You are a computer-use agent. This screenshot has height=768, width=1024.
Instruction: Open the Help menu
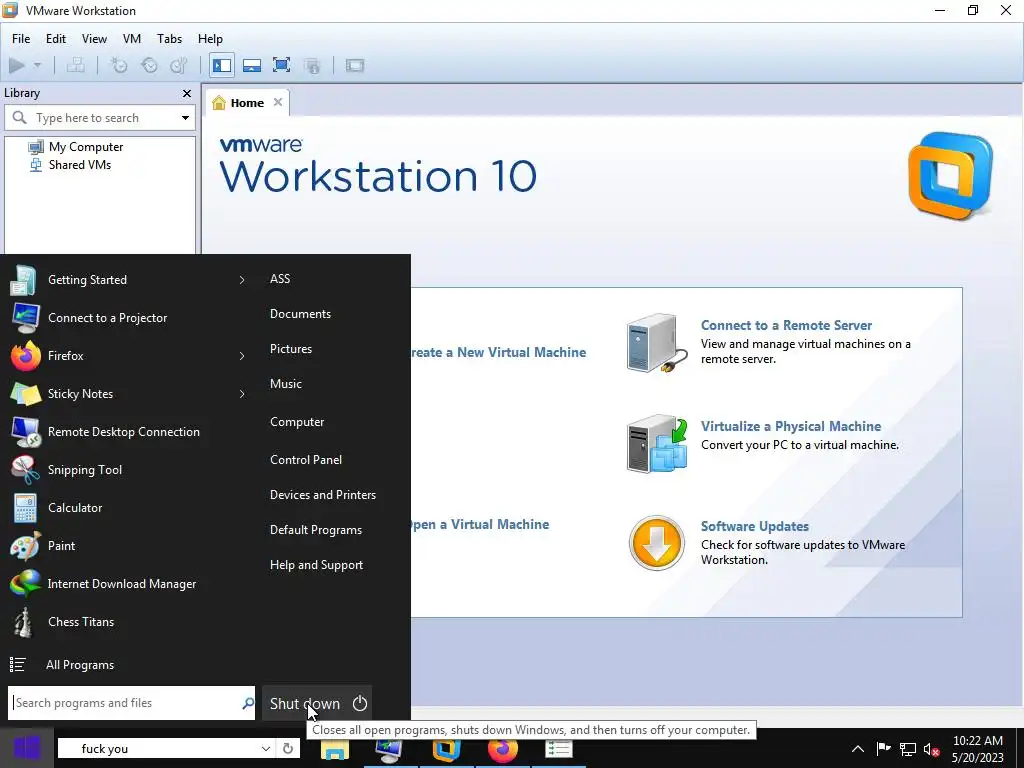click(x=210, y=39)
